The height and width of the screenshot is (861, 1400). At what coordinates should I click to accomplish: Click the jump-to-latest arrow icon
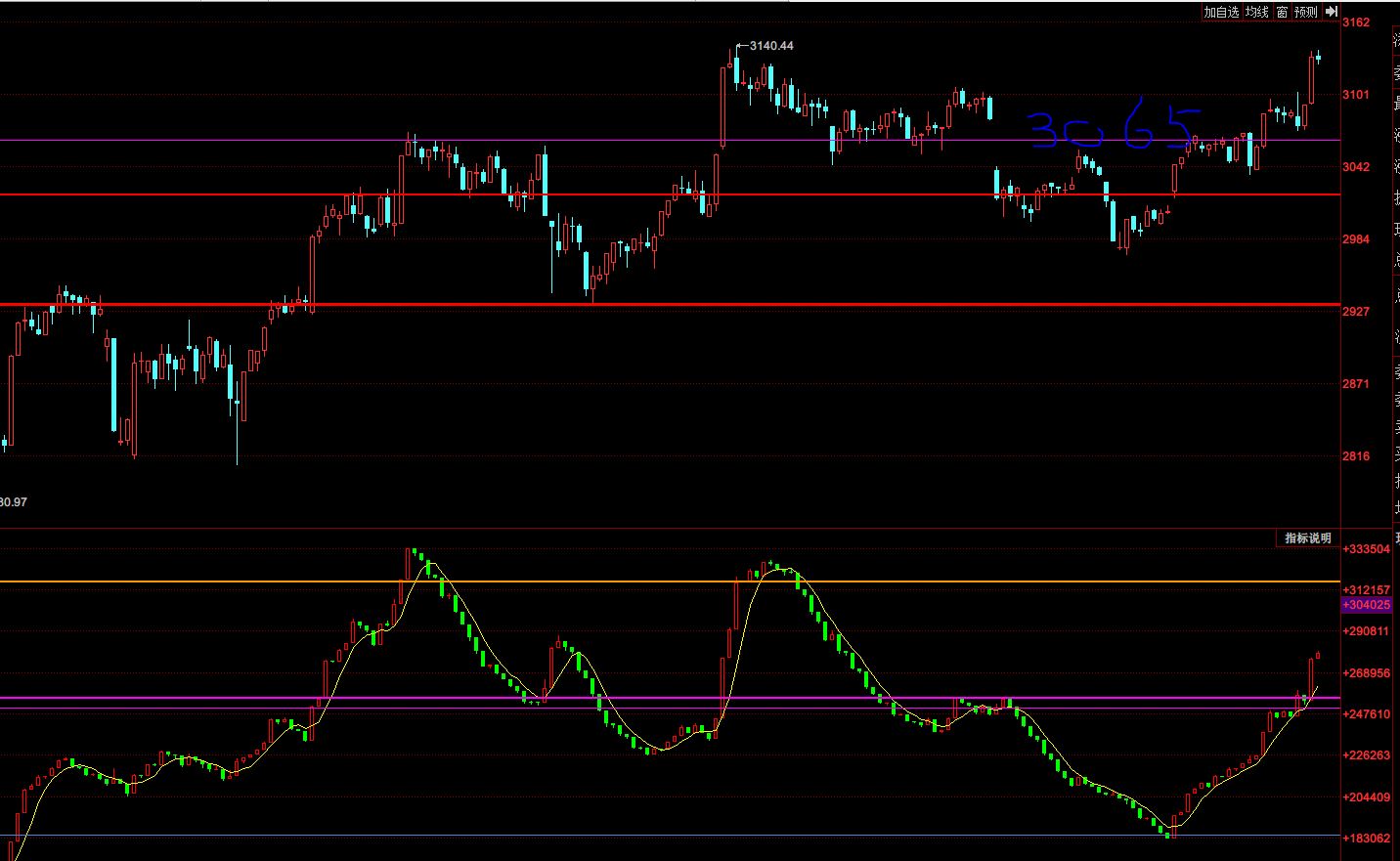click(1332, 12)
